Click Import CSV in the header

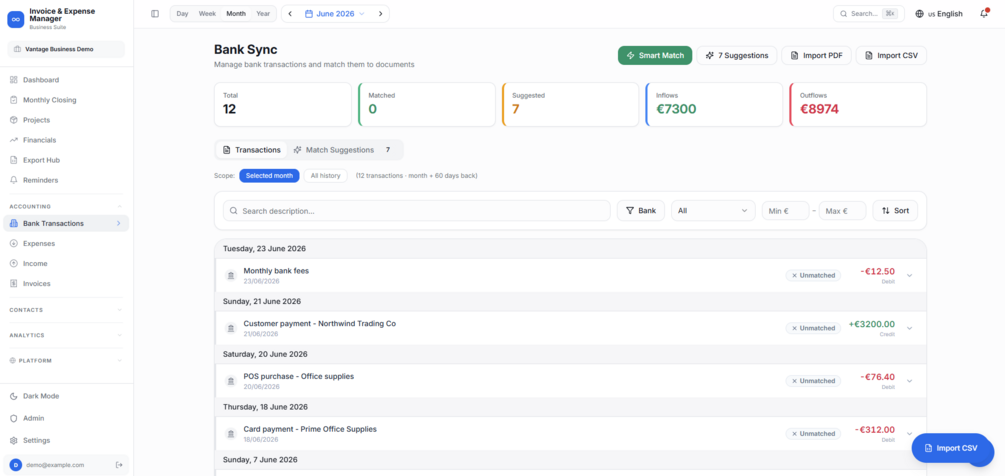point(891,56)
